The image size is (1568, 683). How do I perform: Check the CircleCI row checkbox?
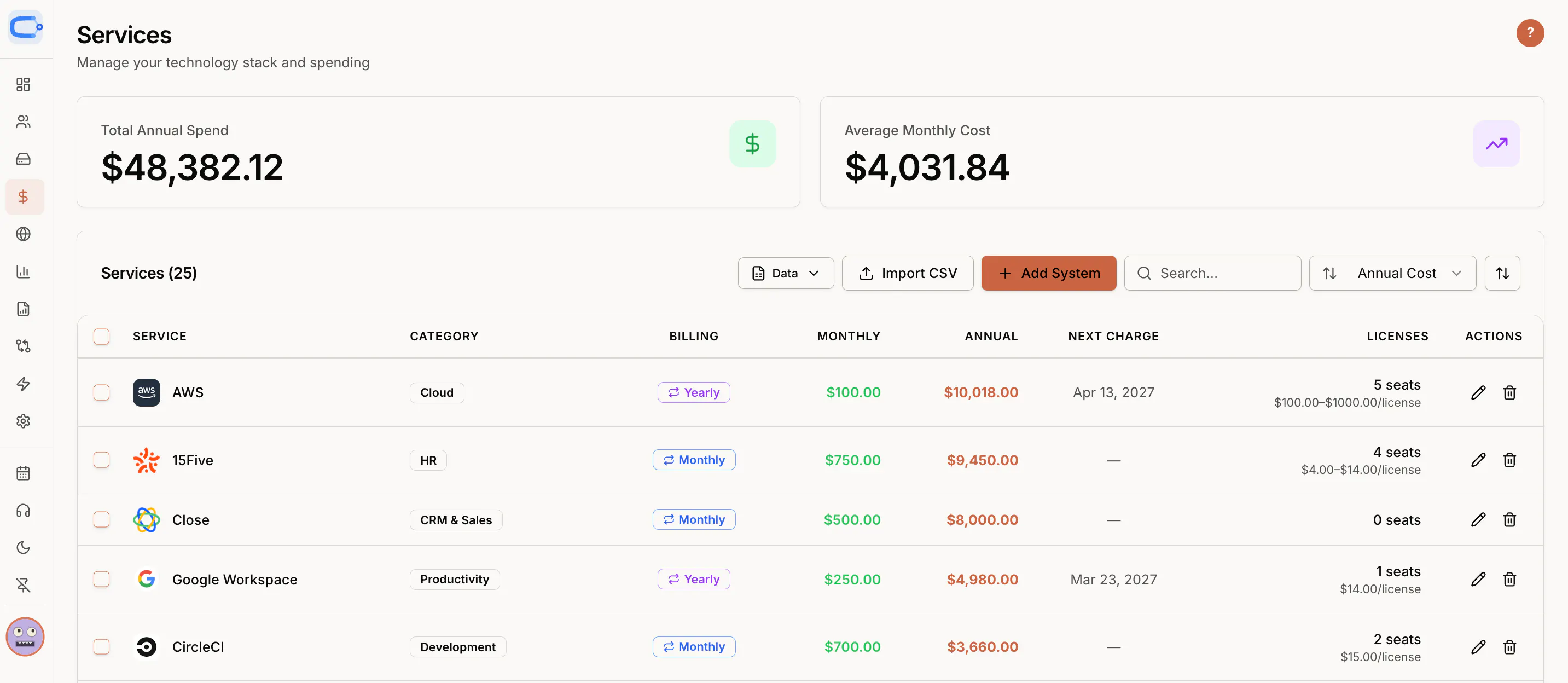pyautogui.click(x=102, y=647)
